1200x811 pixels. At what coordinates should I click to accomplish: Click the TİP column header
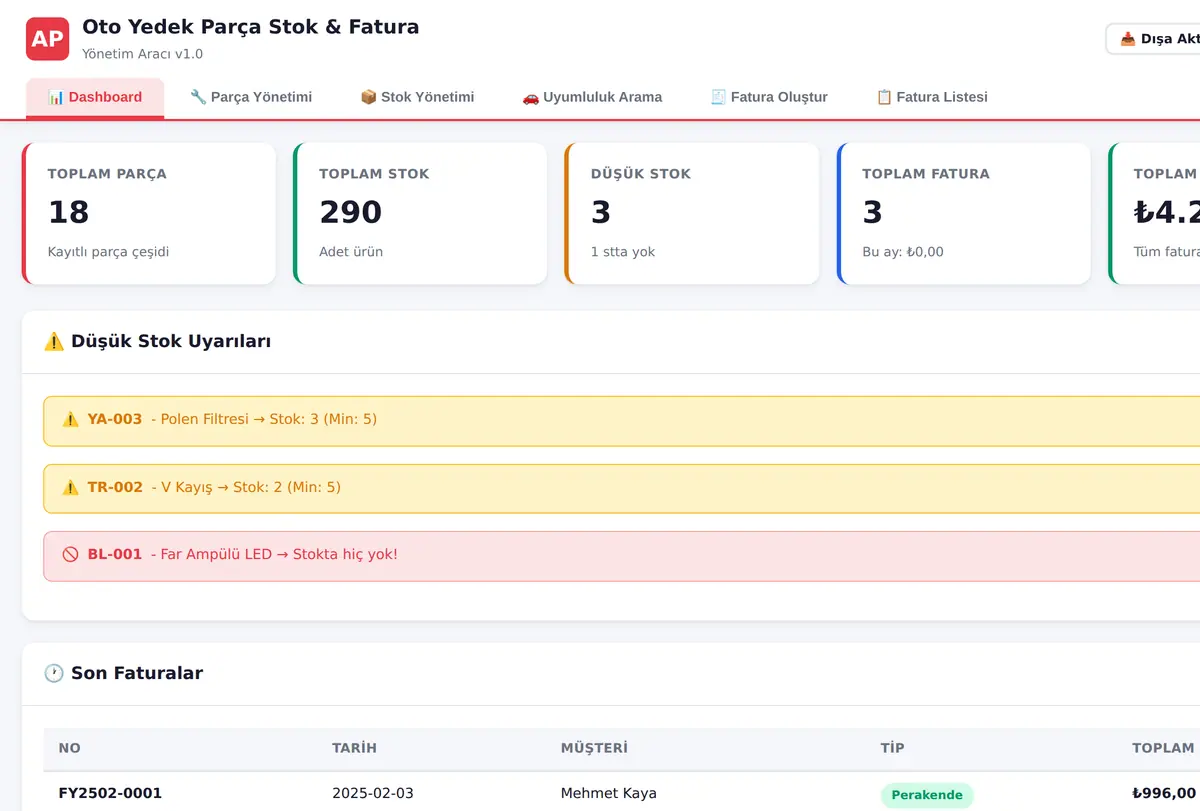[892, 749]
